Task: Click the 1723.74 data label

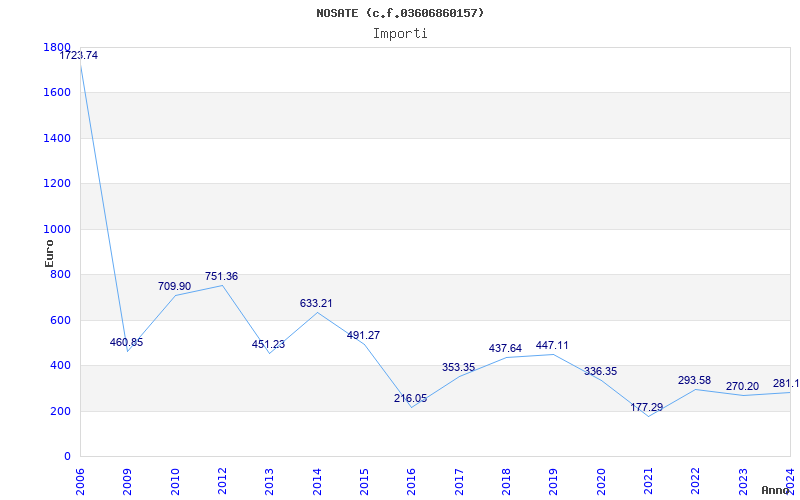Action: (79, 56)
